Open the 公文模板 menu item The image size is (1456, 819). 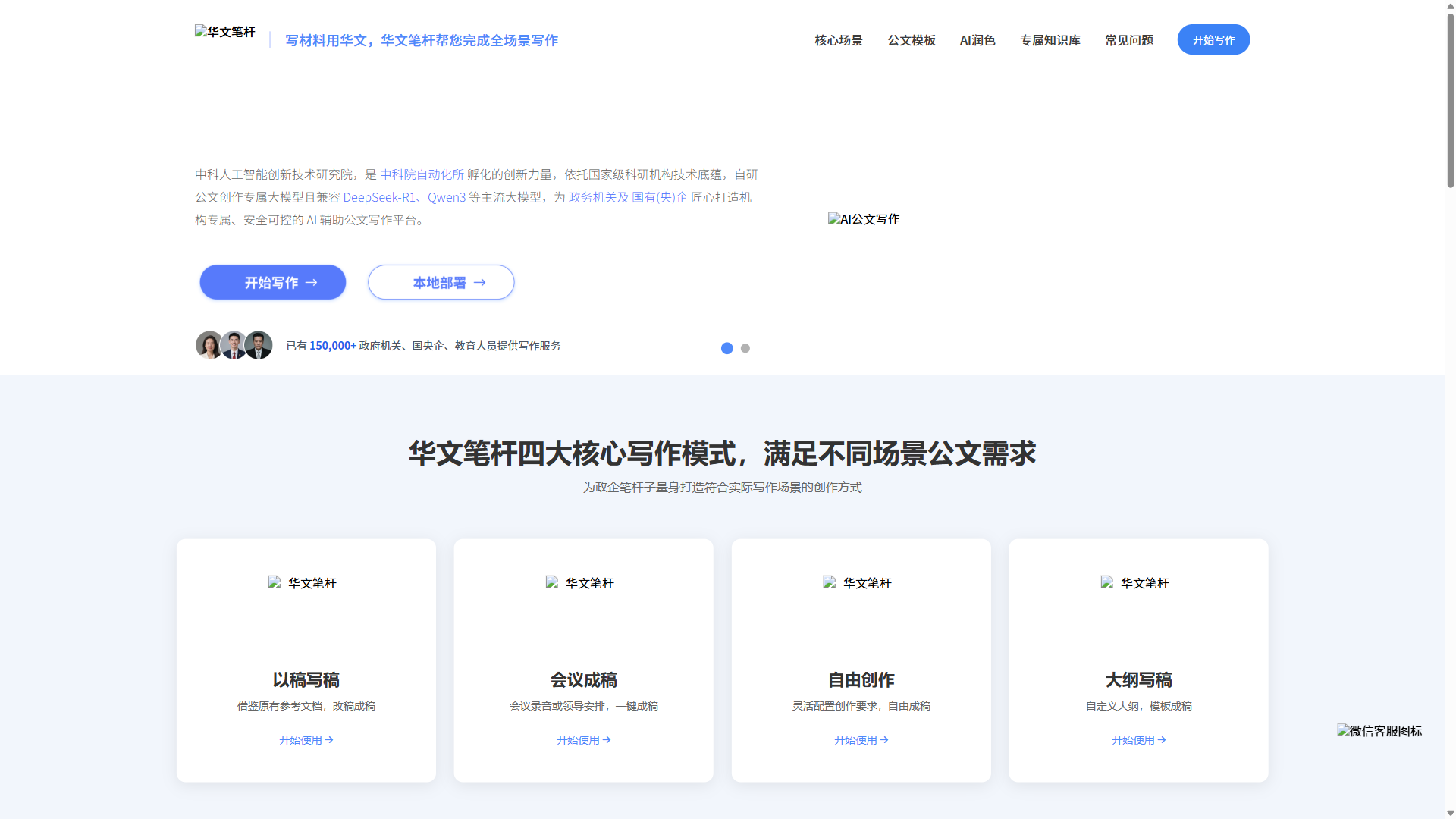tap(912, 40)
